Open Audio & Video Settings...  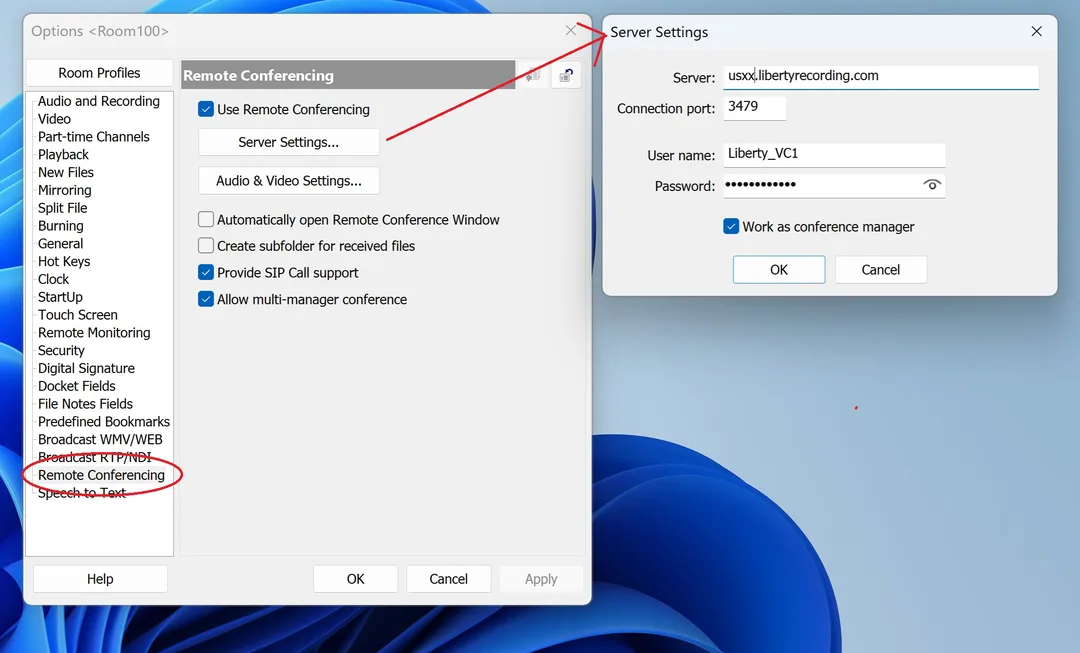[289, 180]
